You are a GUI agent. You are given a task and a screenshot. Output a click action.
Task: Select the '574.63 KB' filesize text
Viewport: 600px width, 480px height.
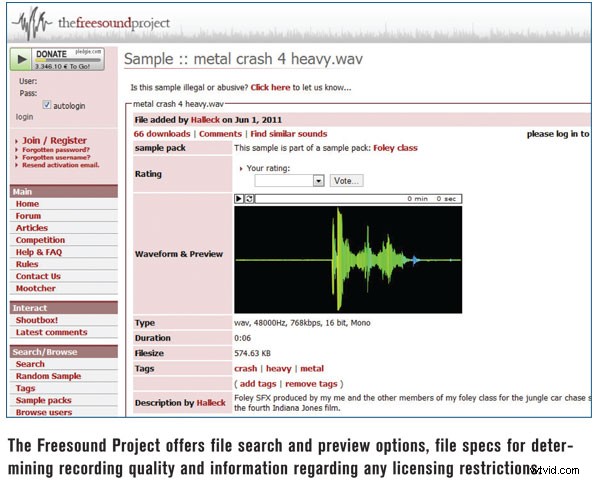[252, 353]
